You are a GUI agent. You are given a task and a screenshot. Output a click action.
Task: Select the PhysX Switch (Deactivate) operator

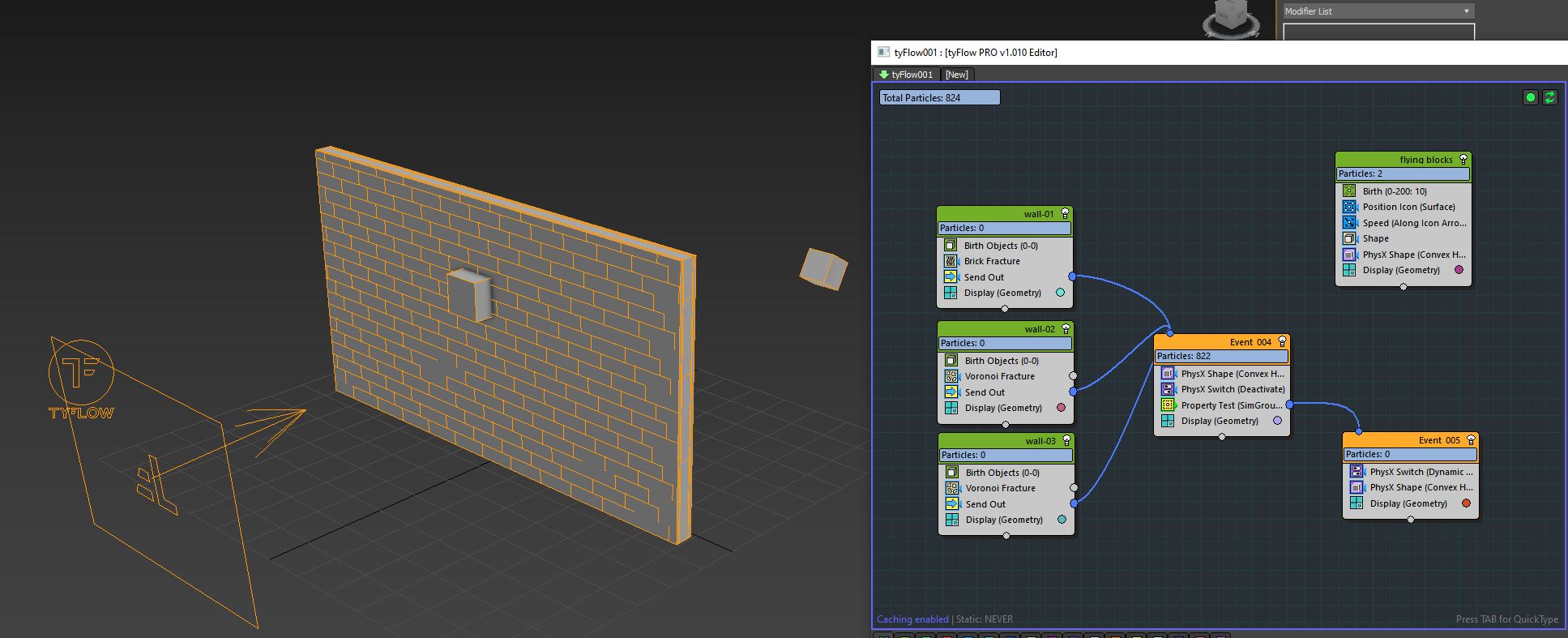(x=1232, y=389)
